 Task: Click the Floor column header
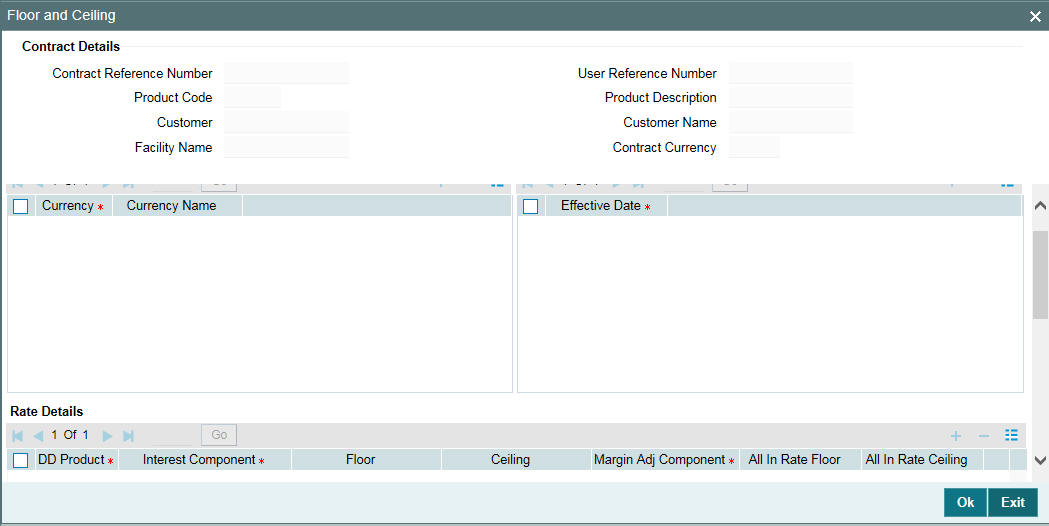(366, 460)
